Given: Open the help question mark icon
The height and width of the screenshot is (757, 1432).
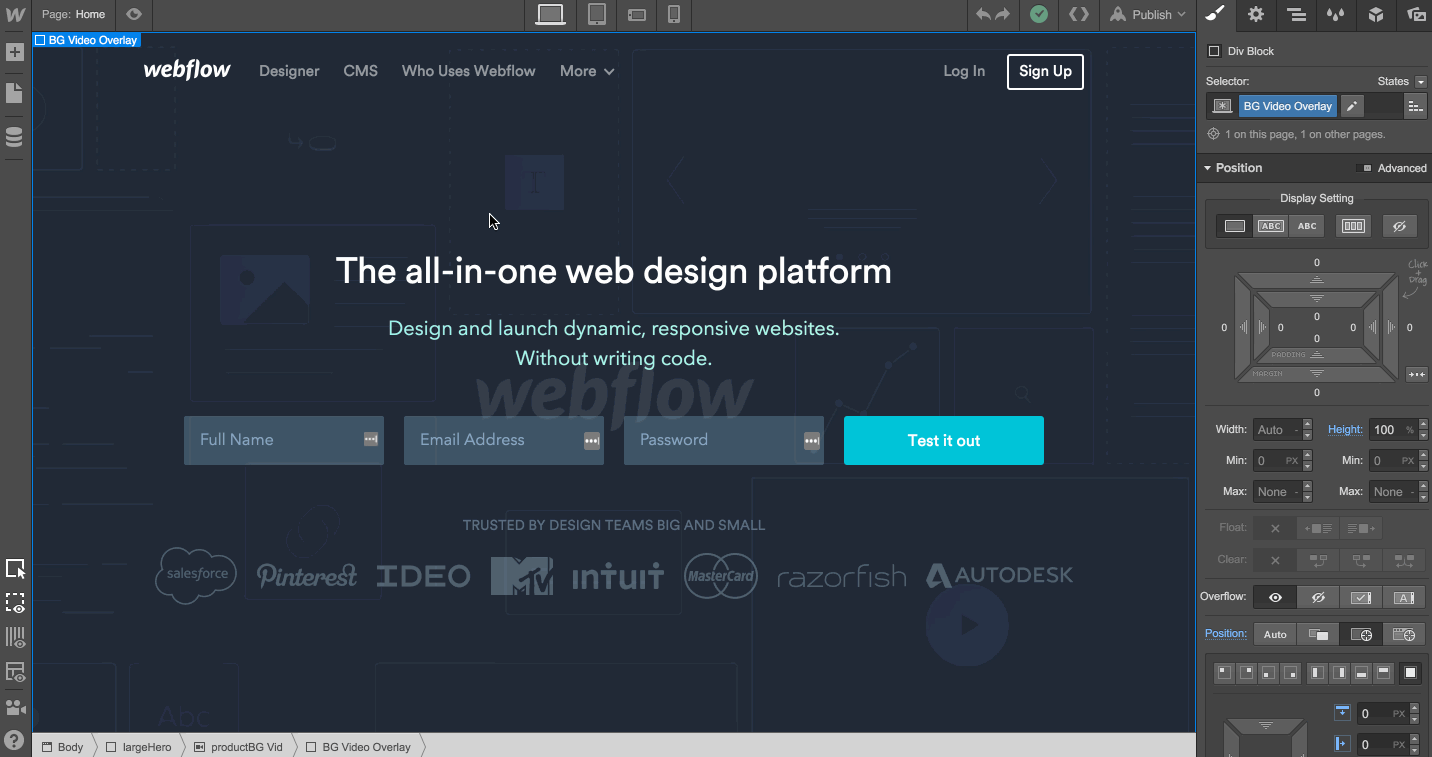Looking at the screenshot, I should (x=15, y=741).
